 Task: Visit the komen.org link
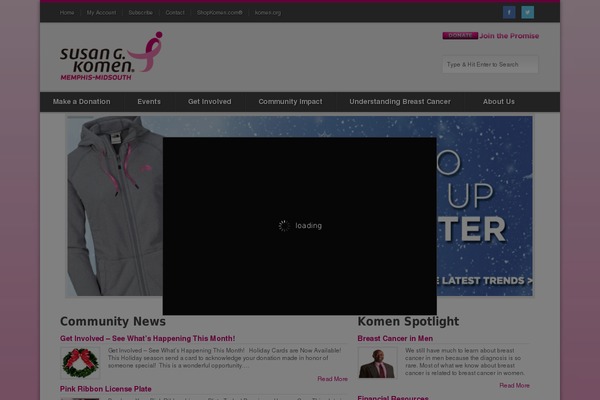(x=268, y=13)
